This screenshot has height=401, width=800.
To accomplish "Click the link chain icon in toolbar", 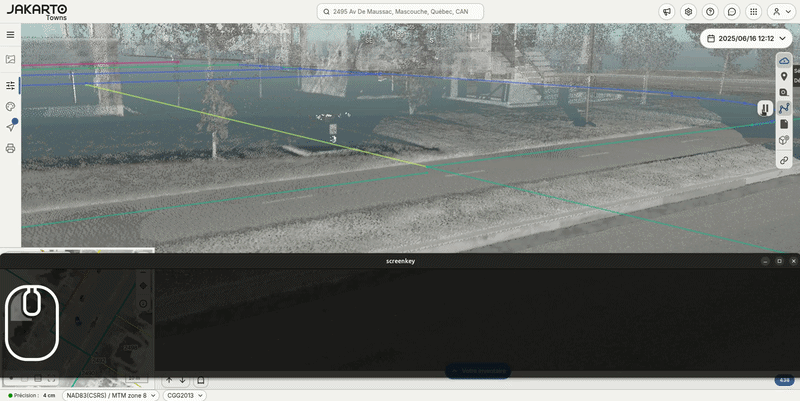I will tap(784, 160).
